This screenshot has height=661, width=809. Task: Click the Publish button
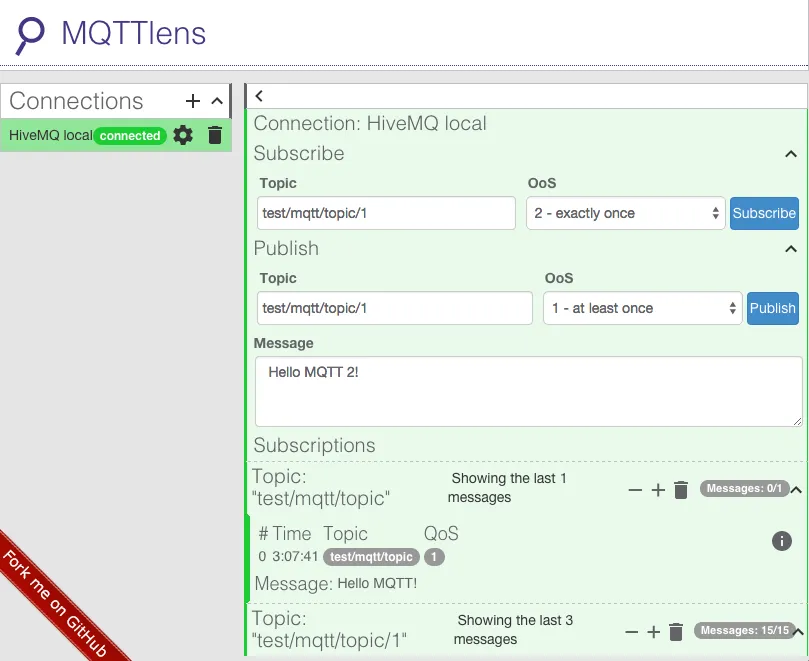[772, 308]
